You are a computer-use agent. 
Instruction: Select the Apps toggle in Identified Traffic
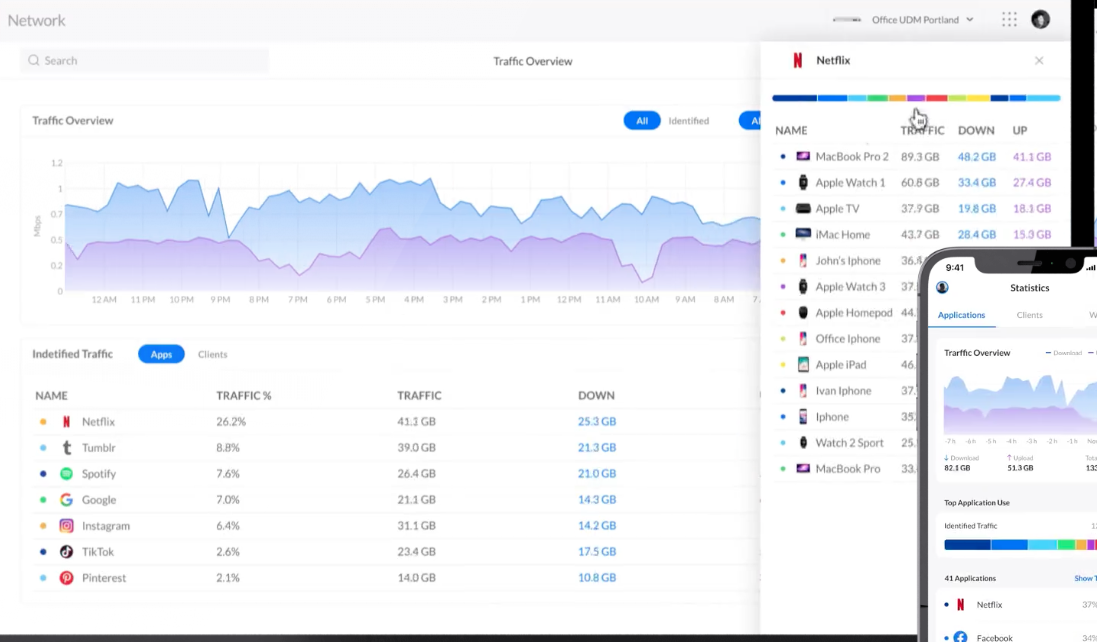point(161,355)
